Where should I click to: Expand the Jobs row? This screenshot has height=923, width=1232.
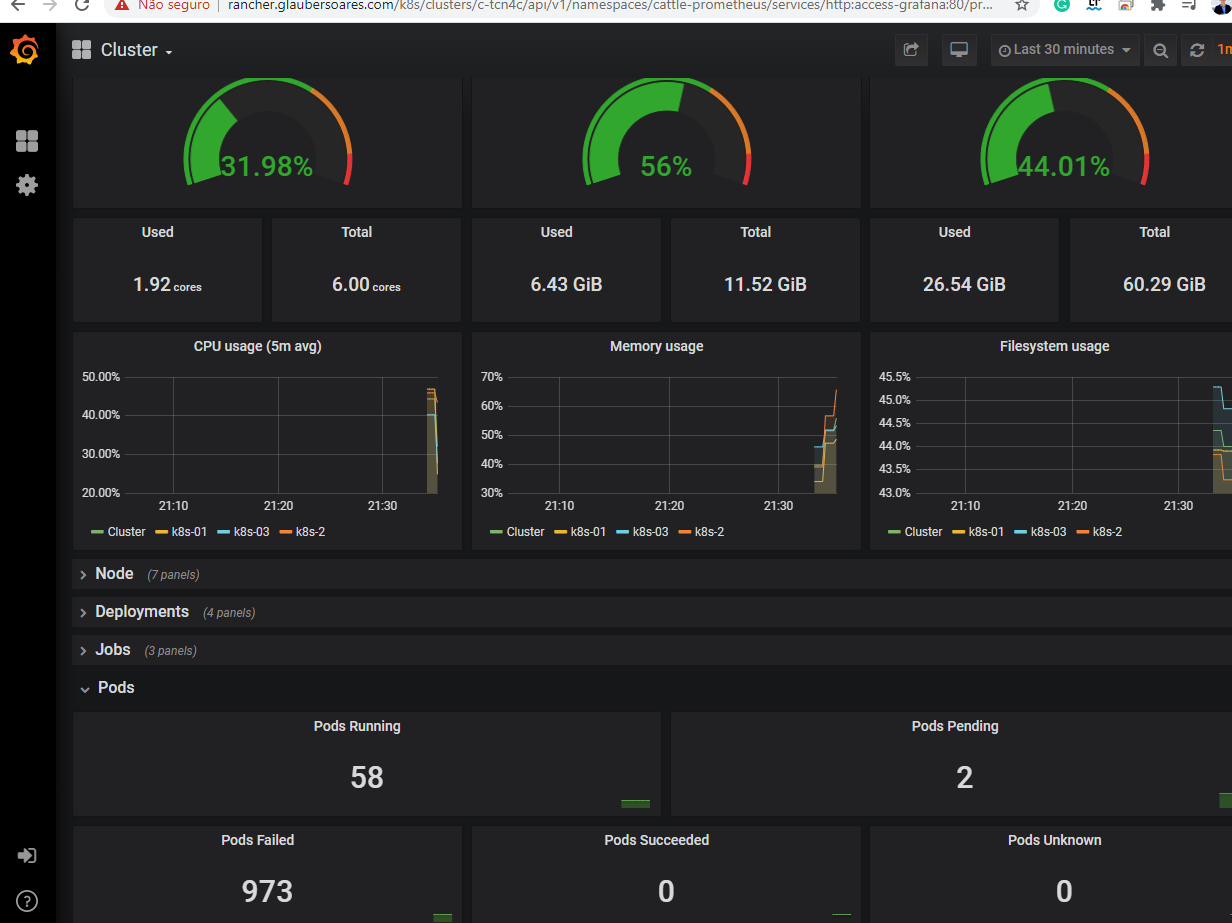112,649
